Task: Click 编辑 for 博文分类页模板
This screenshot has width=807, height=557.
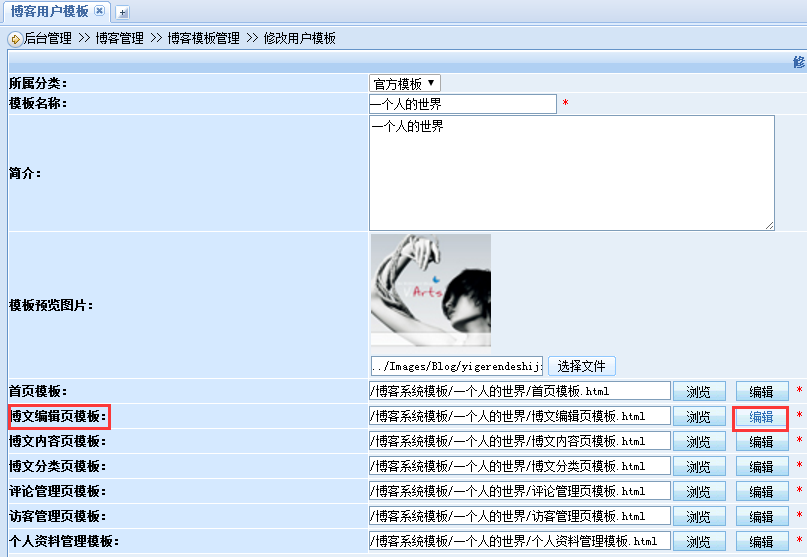Action: pos(761,466)
